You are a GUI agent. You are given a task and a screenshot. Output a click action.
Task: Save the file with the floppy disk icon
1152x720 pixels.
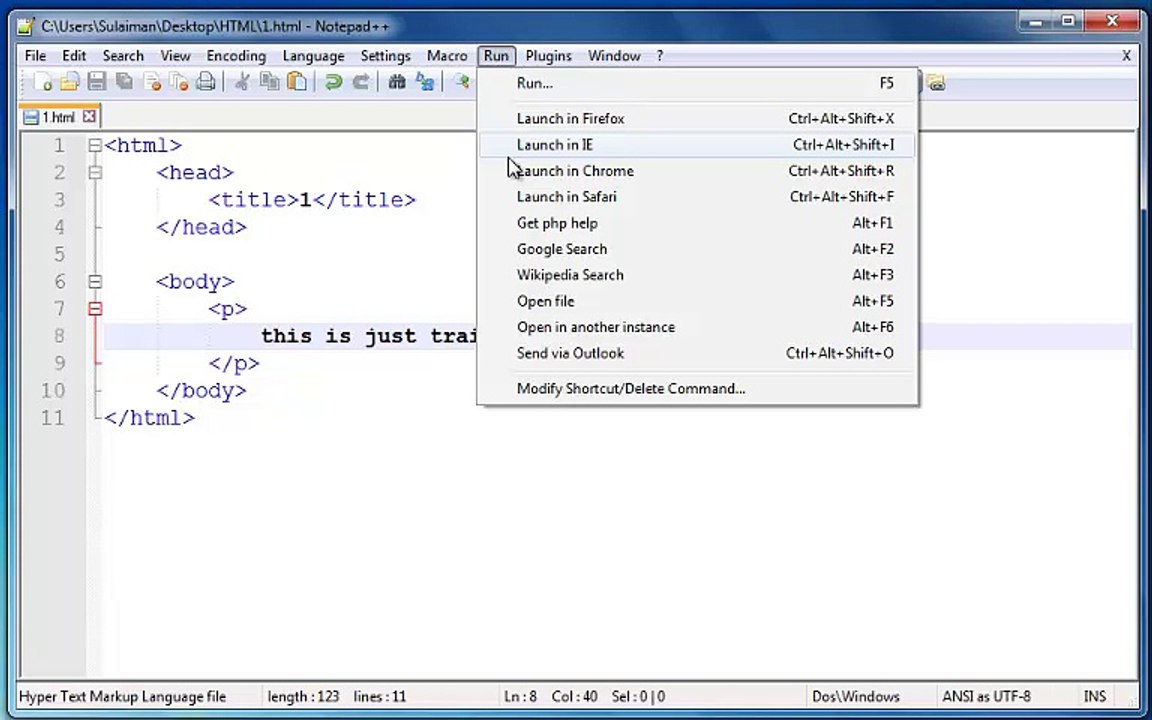(96, 82)
